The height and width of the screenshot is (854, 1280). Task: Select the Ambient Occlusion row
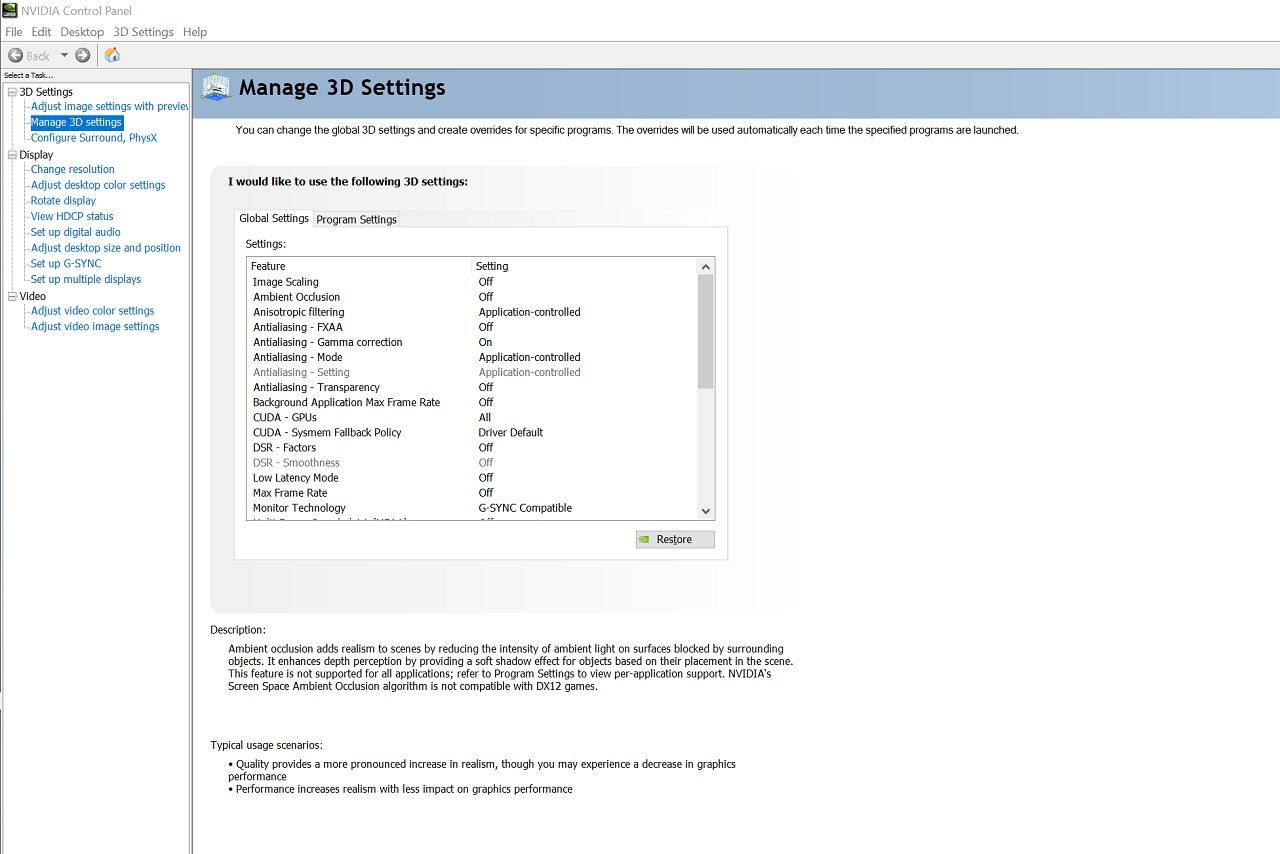[x=472, y=297]
